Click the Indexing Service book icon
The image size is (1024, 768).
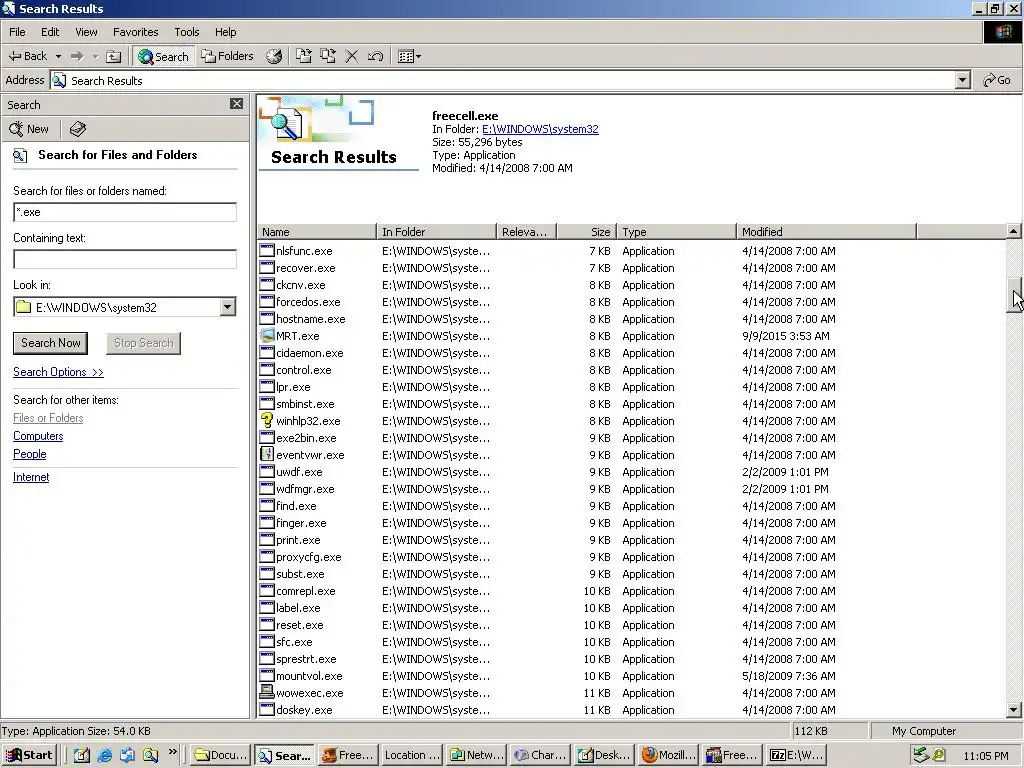78,129
